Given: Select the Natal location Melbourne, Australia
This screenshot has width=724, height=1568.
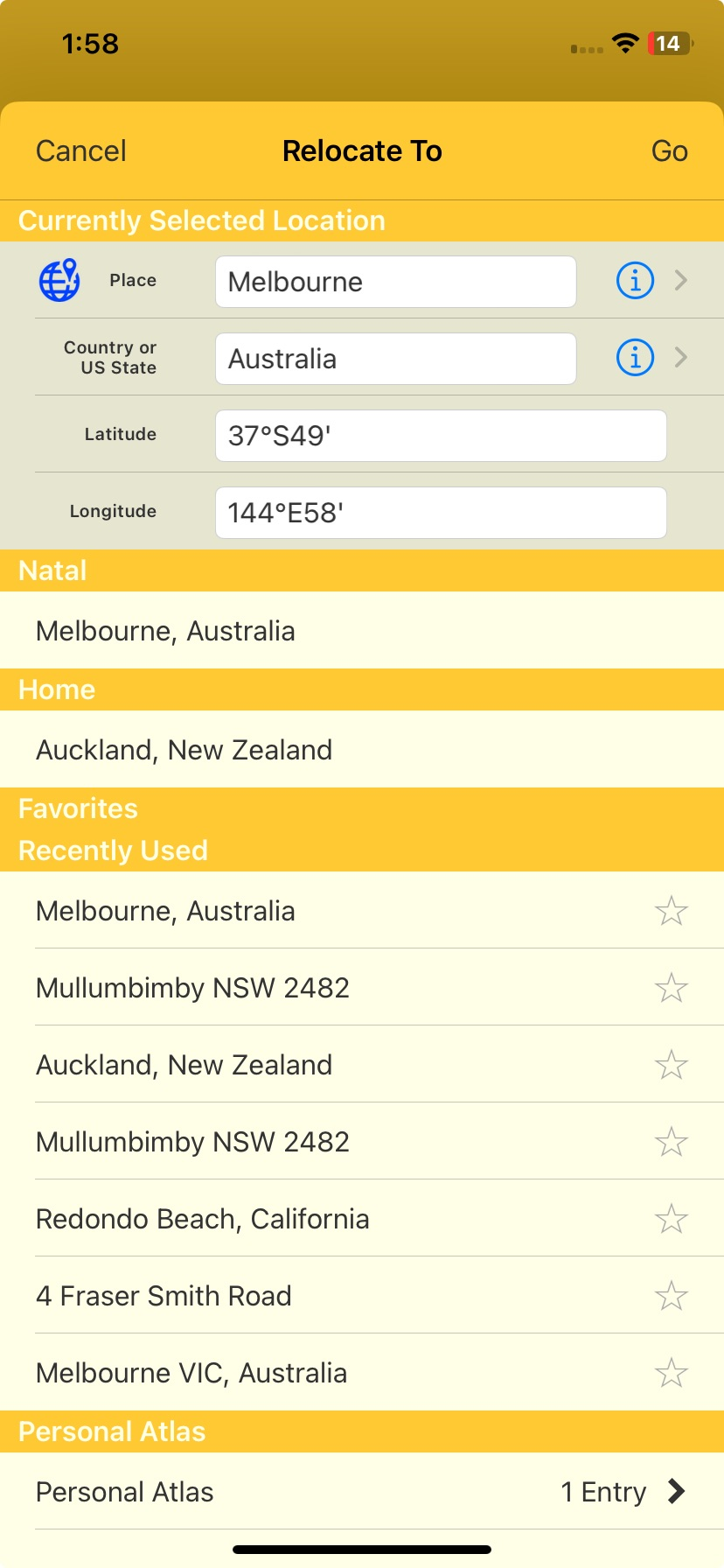Looking at the screenshot, I should tap(362, 630).
